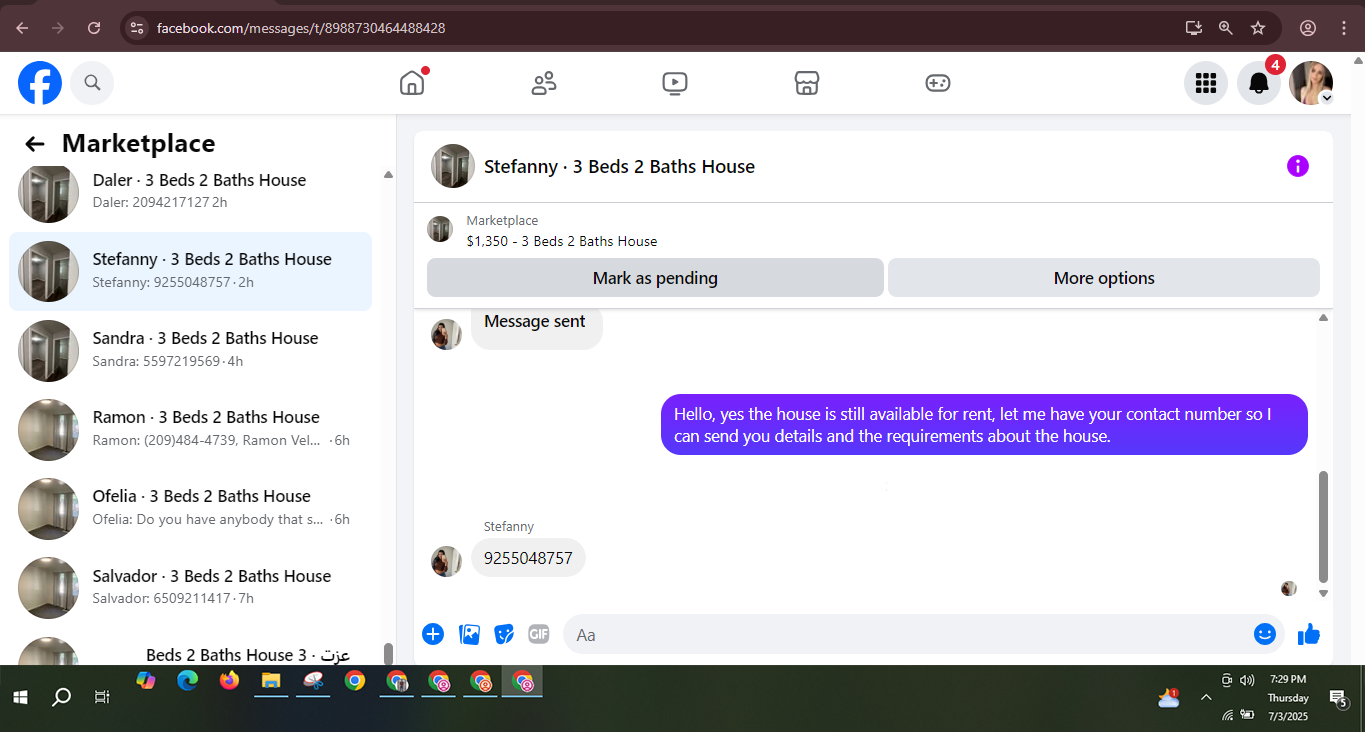
Task: Go back with the Marketplace arrow
Action: [35, 144]
